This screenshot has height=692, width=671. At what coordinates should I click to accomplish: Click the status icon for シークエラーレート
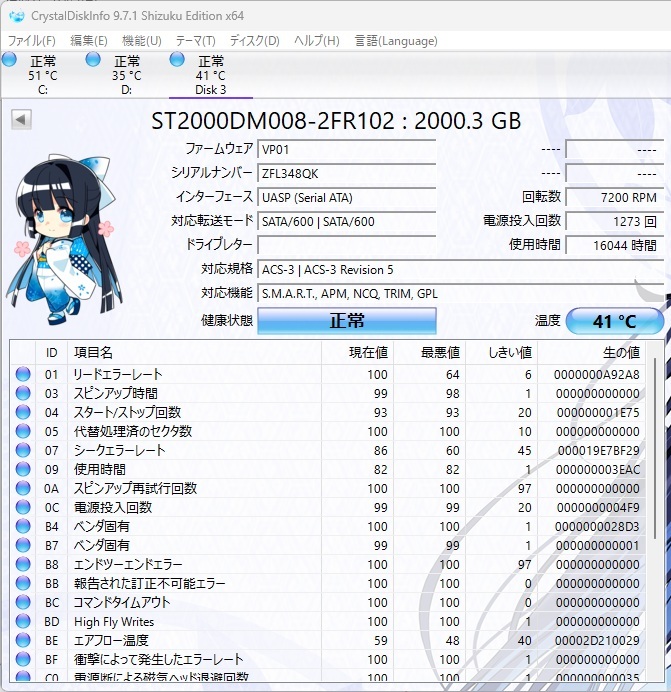pyautogui.click(x=23, y=450)
